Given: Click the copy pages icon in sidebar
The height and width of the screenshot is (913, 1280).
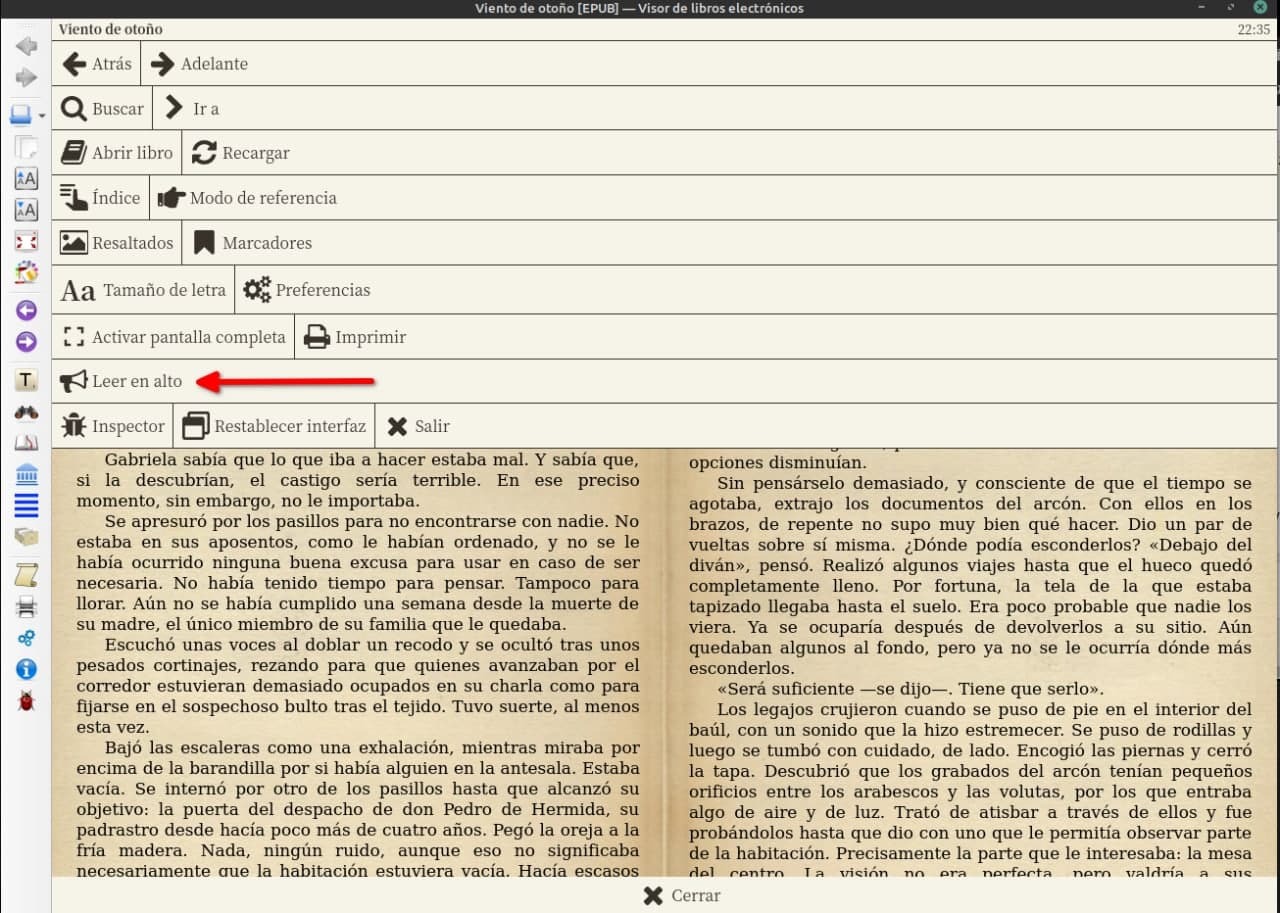Looking at the screenshot, I should [26, 147].
